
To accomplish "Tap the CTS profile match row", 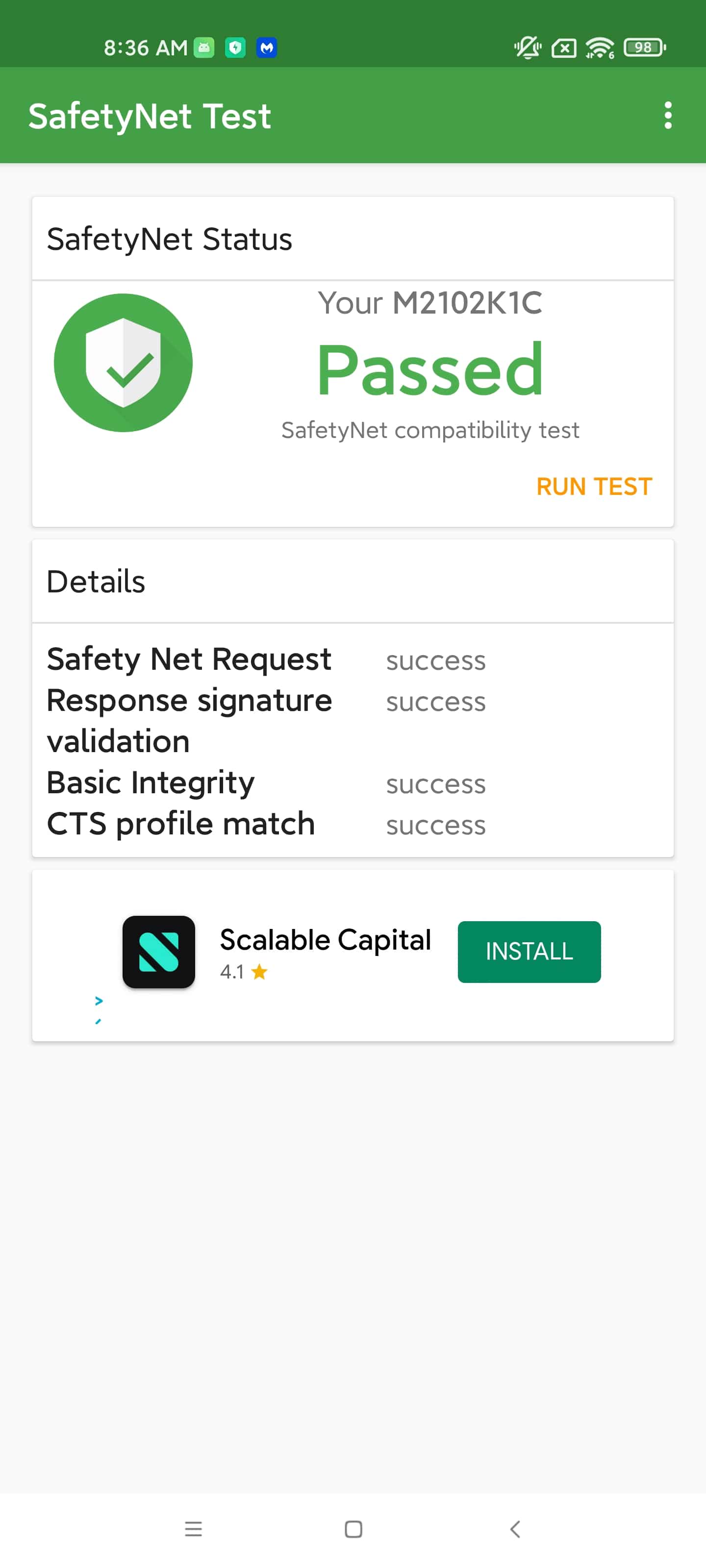I will (x=266, y=824).
